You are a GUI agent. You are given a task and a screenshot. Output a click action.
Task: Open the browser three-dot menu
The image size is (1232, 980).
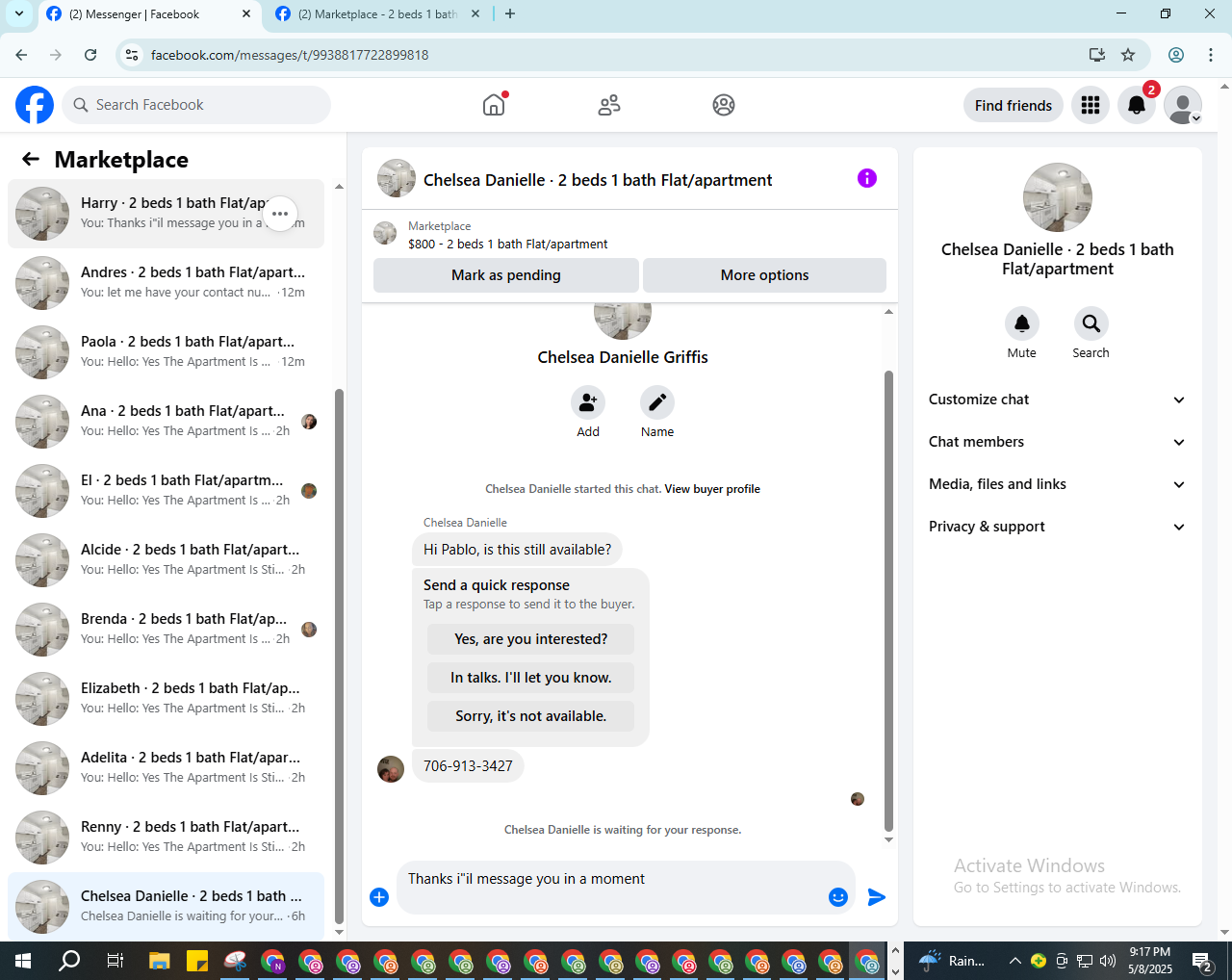1211,55
